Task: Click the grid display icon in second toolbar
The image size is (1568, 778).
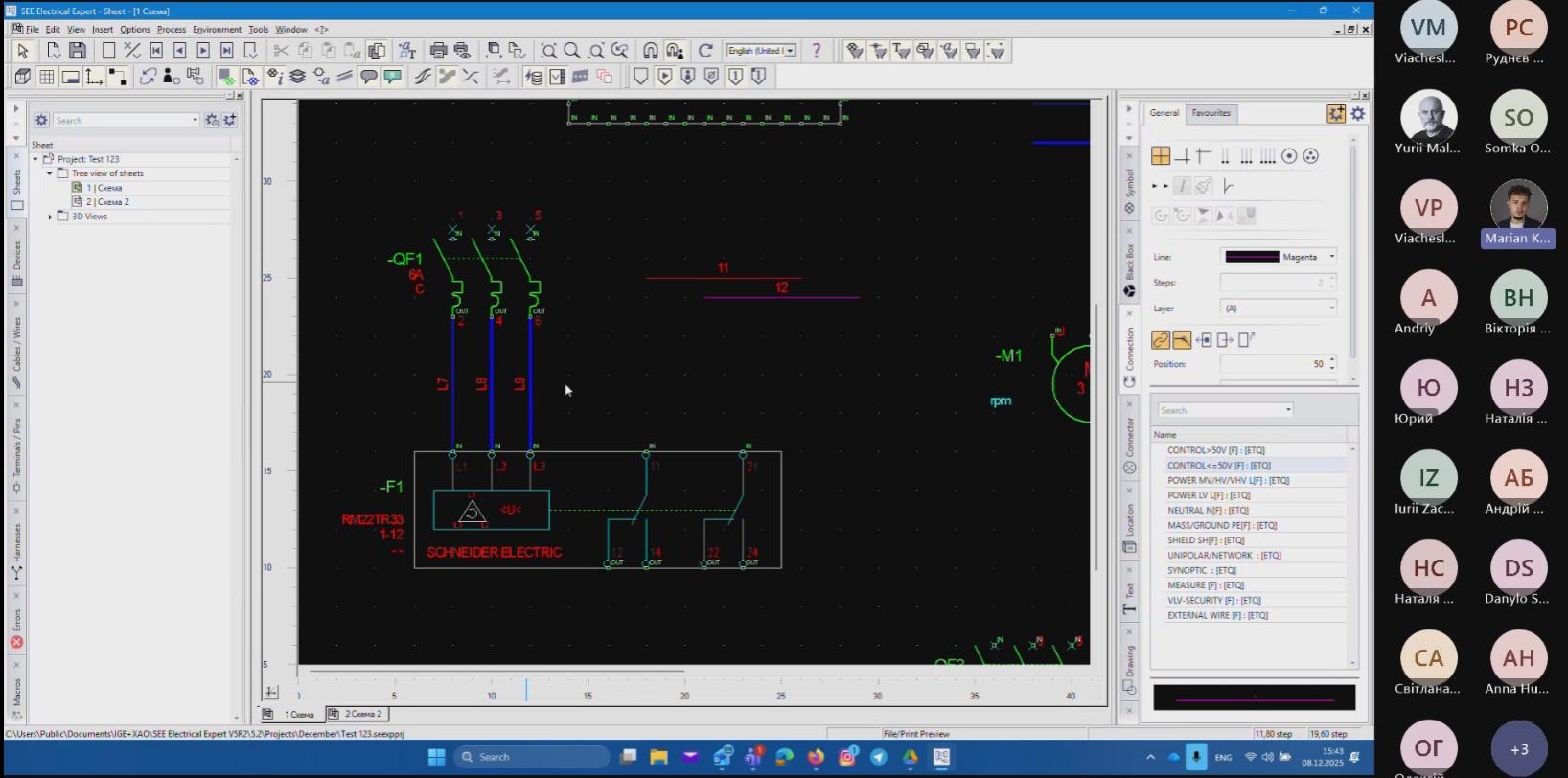Action: click(46, 77)
